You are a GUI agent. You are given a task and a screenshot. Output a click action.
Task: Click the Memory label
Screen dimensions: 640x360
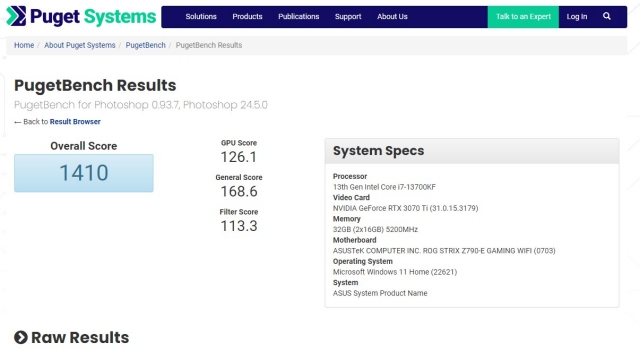coord(347,219)
